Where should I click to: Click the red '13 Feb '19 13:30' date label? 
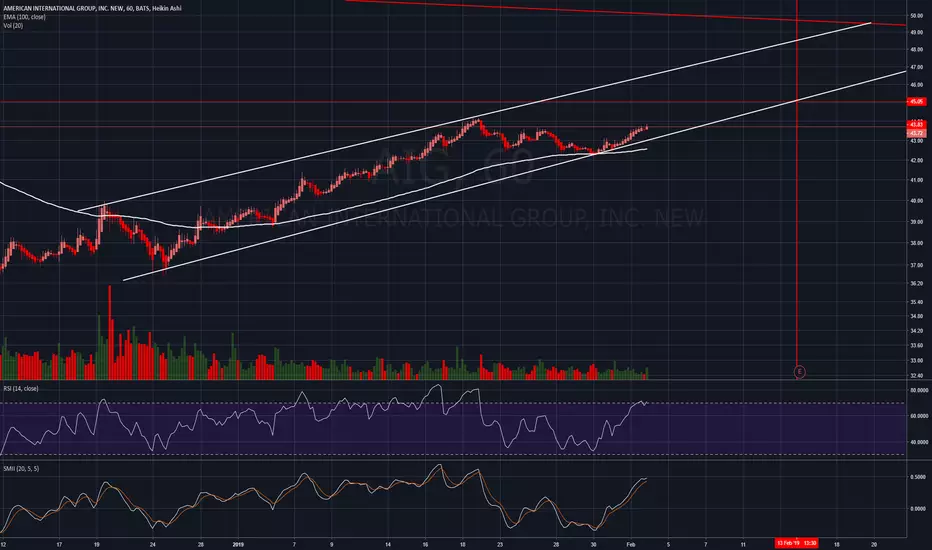(x=796, y=543)
